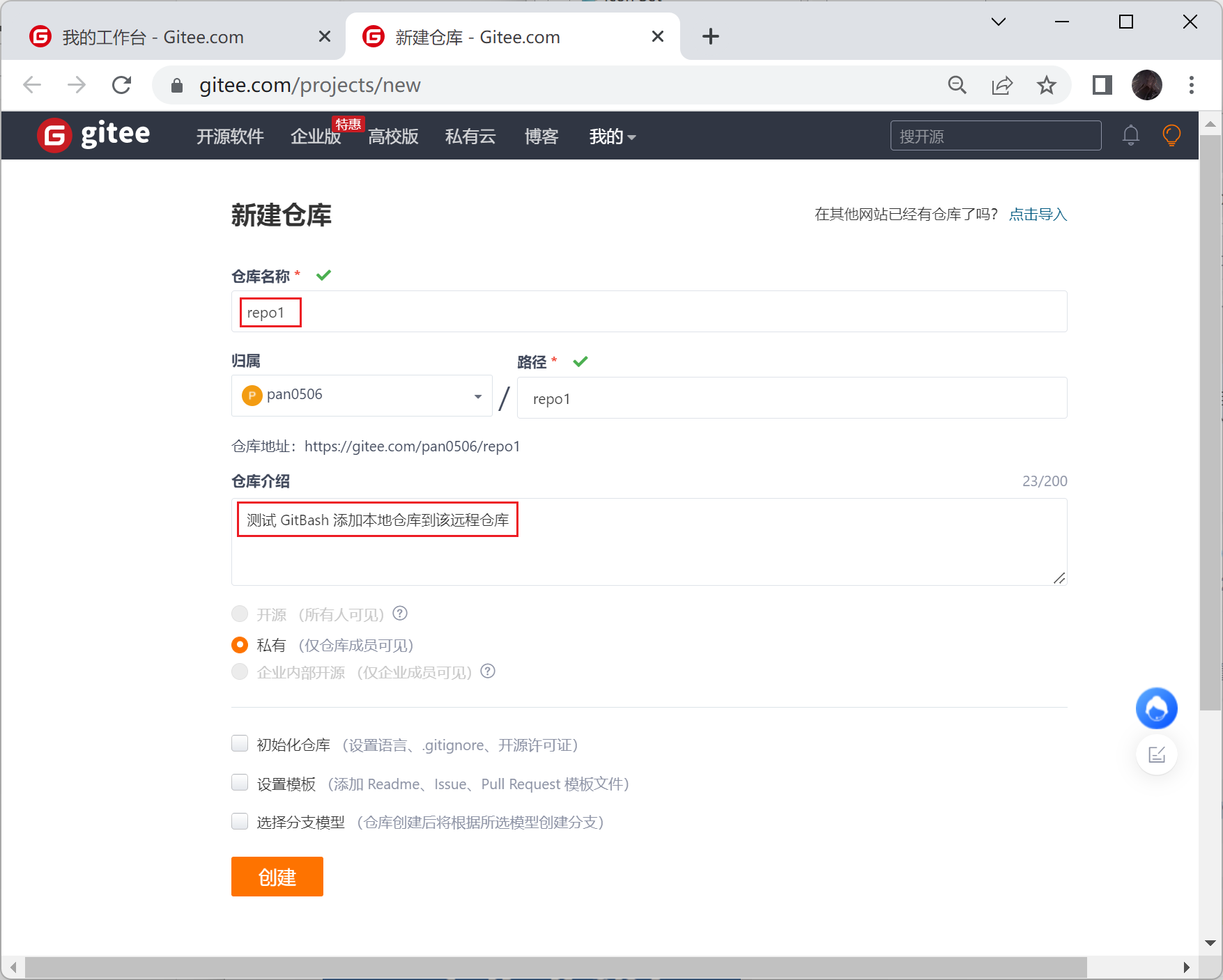Click the orange 创建 button
Screen dimensions: 1223x980
coord(277,877)
